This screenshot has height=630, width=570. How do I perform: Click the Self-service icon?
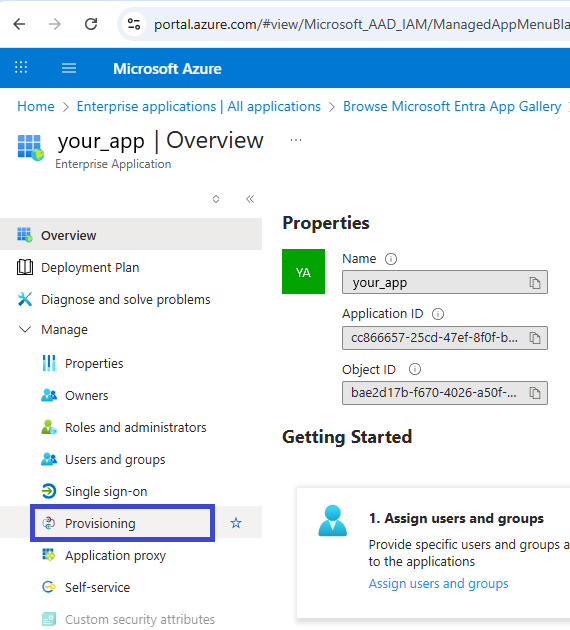[x=49, y=587]
